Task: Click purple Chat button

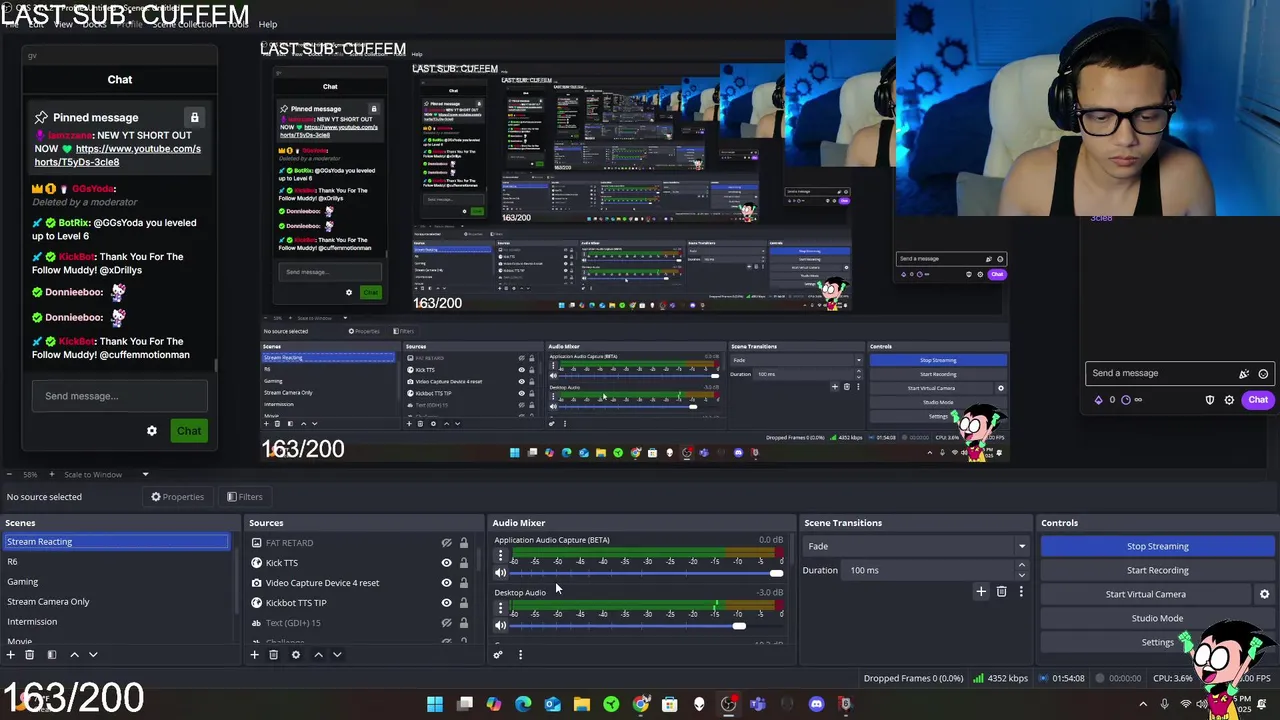Action: pos(1258,400)
